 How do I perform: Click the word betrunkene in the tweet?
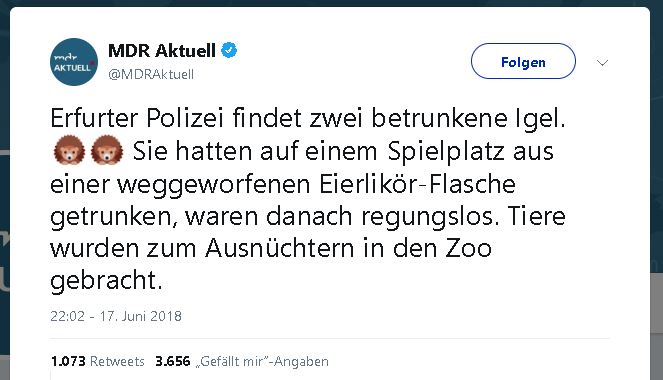[x=439, y=118]
